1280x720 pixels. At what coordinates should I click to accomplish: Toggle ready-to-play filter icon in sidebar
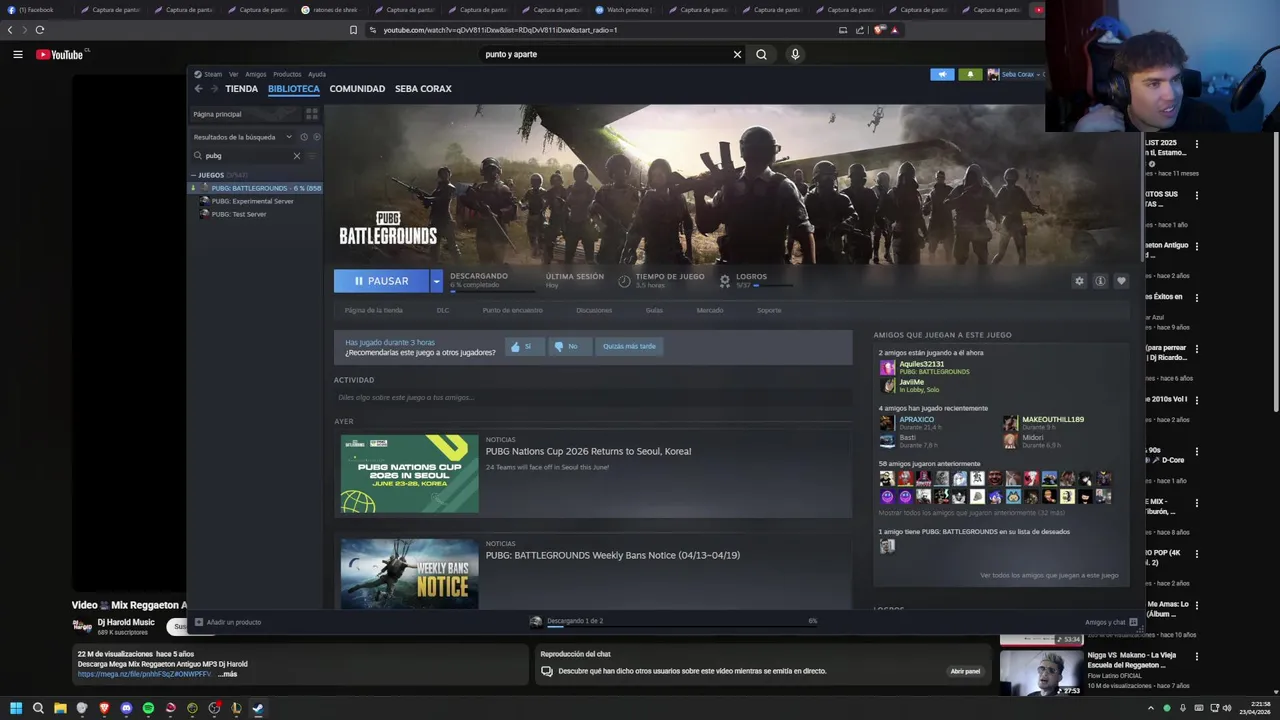(316, 137)
